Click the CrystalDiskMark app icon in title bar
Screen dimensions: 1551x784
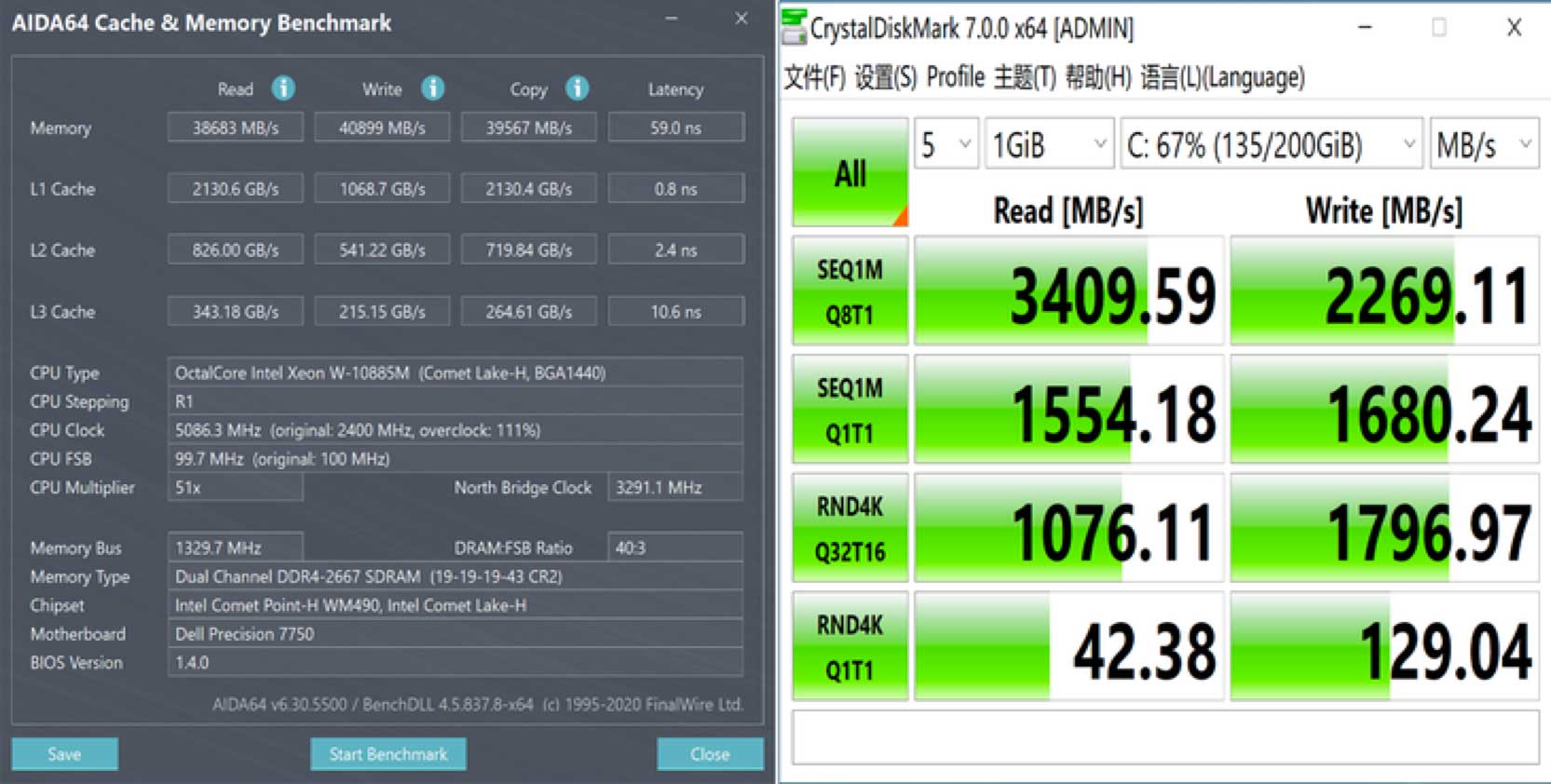click(x=795, y=27)
